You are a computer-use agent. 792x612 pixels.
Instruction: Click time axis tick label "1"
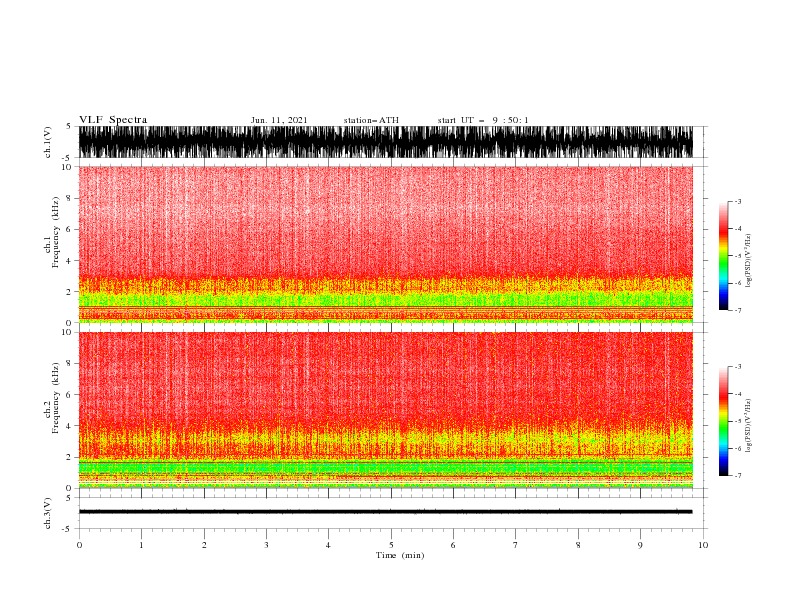(141, 545)
